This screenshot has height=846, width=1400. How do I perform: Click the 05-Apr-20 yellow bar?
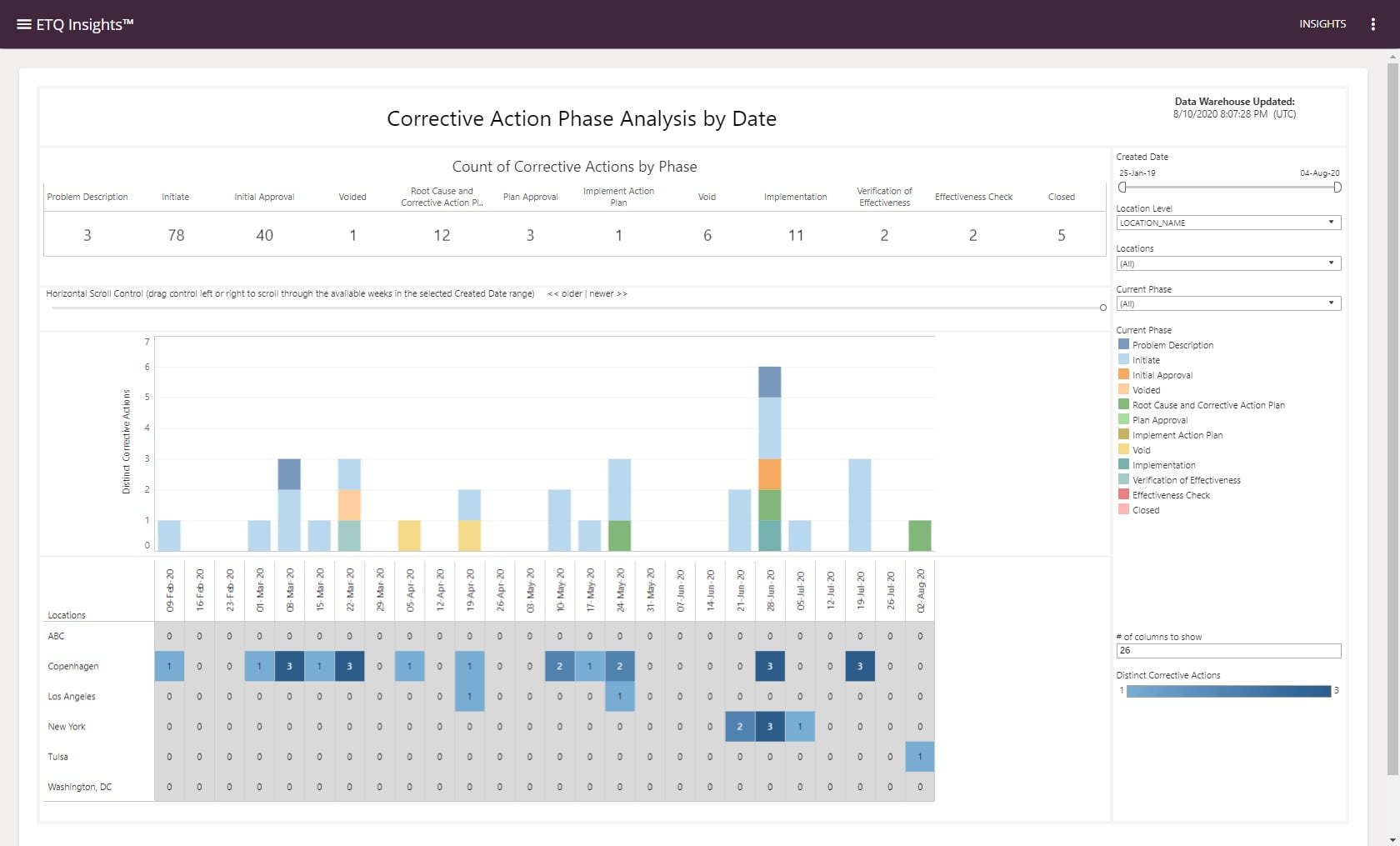pos(409,536)
